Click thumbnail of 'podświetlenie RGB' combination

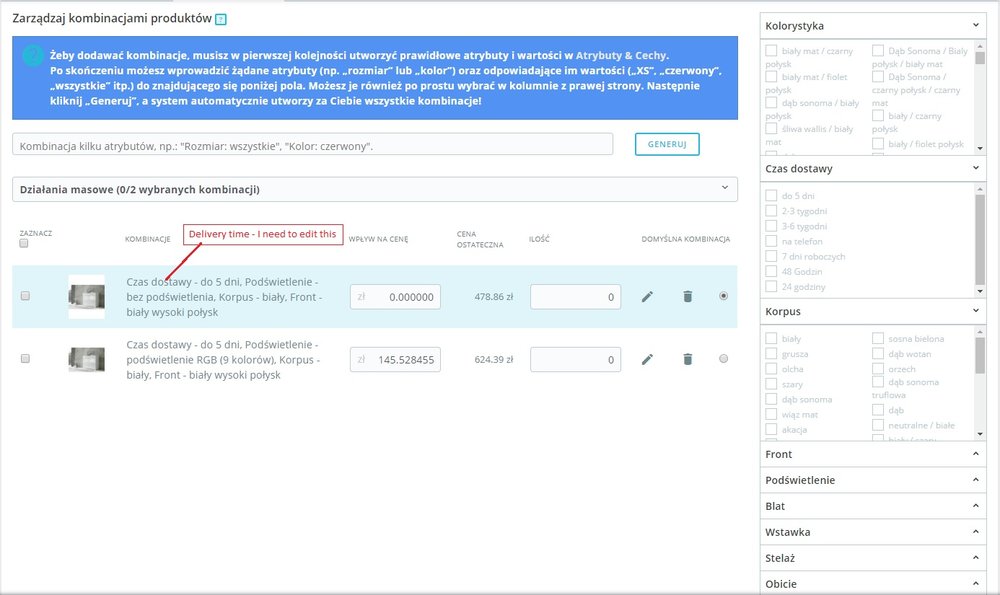(x=87, y=359)
